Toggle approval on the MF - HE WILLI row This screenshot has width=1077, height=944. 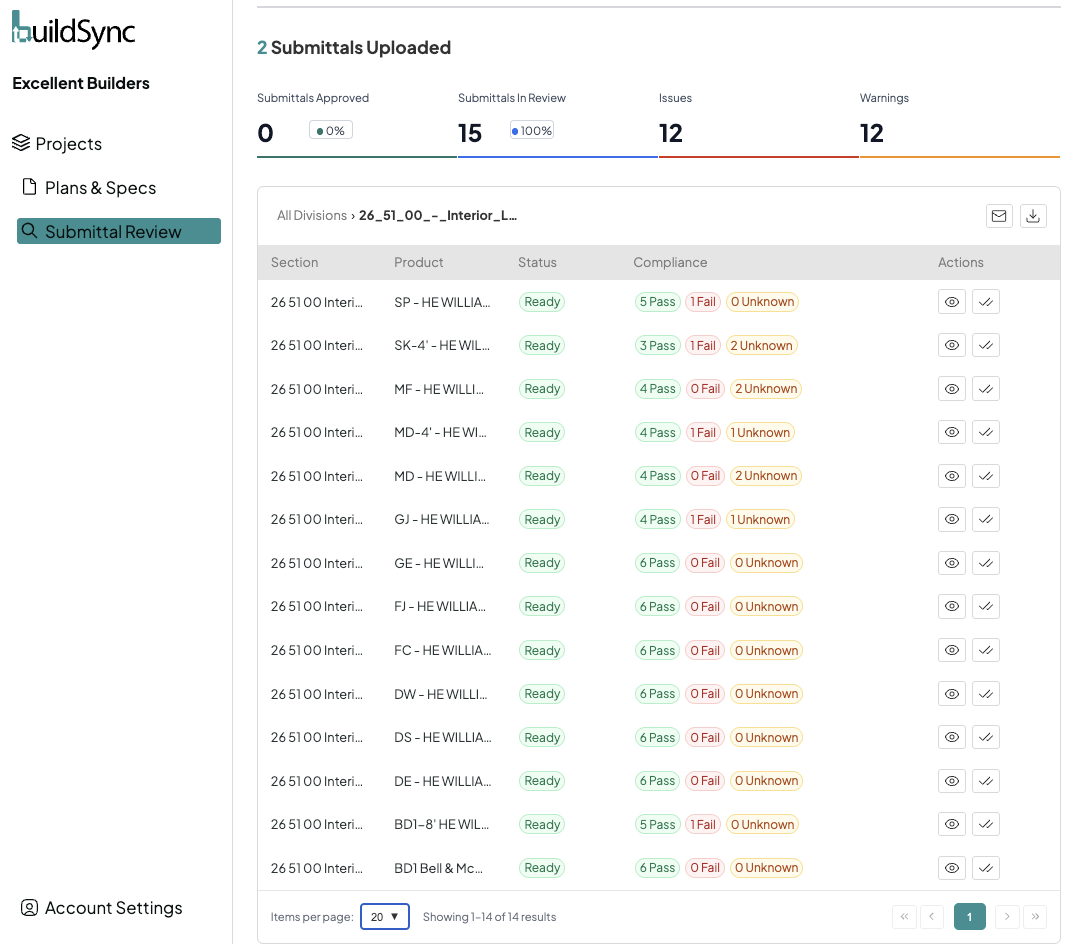tap(986, 388)
